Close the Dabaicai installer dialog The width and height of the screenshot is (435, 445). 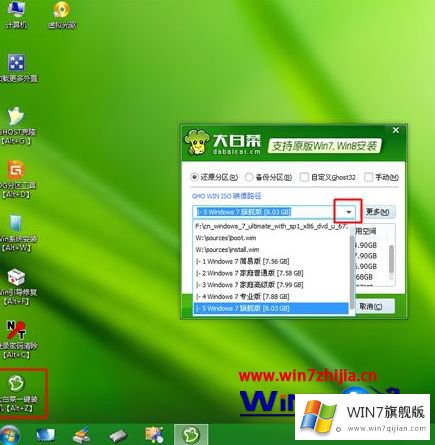(396, 130)
